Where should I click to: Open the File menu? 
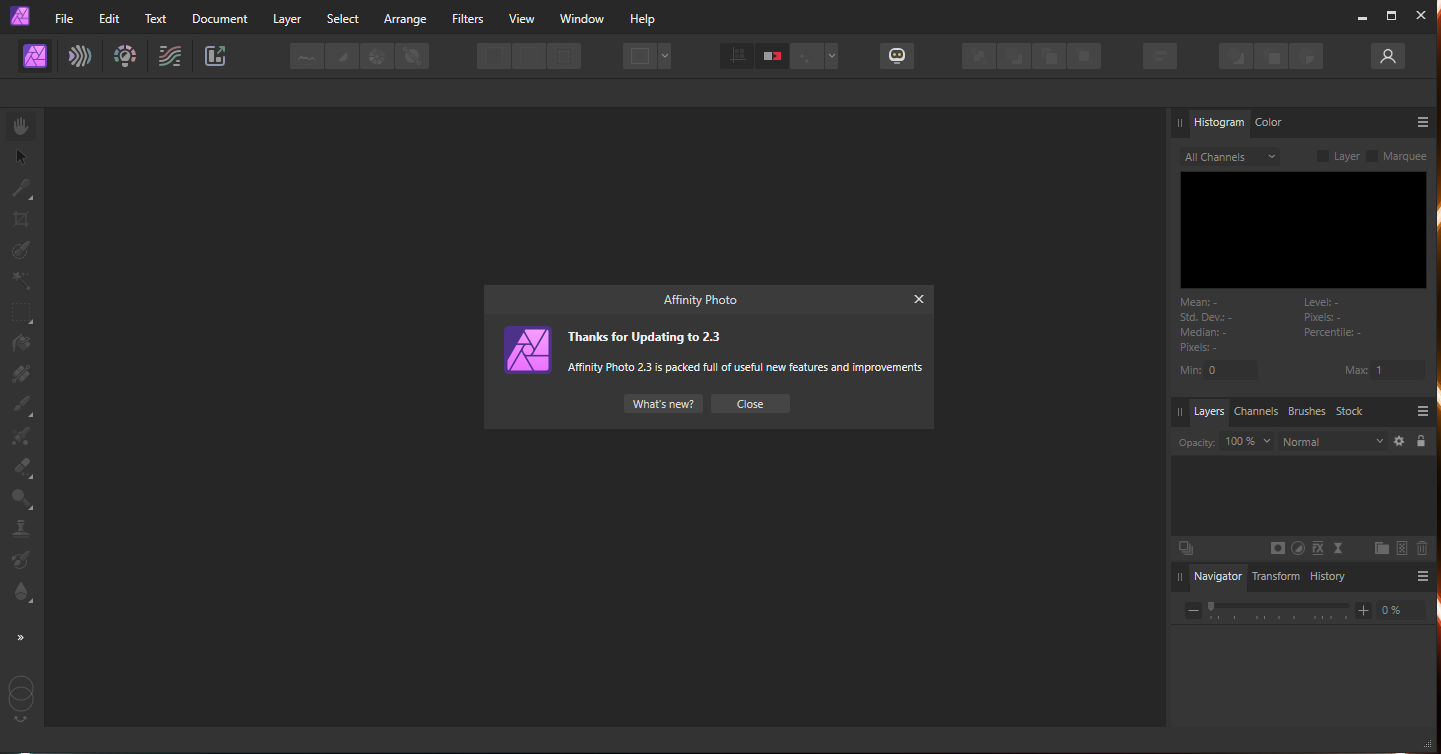[x=64, y=19]
